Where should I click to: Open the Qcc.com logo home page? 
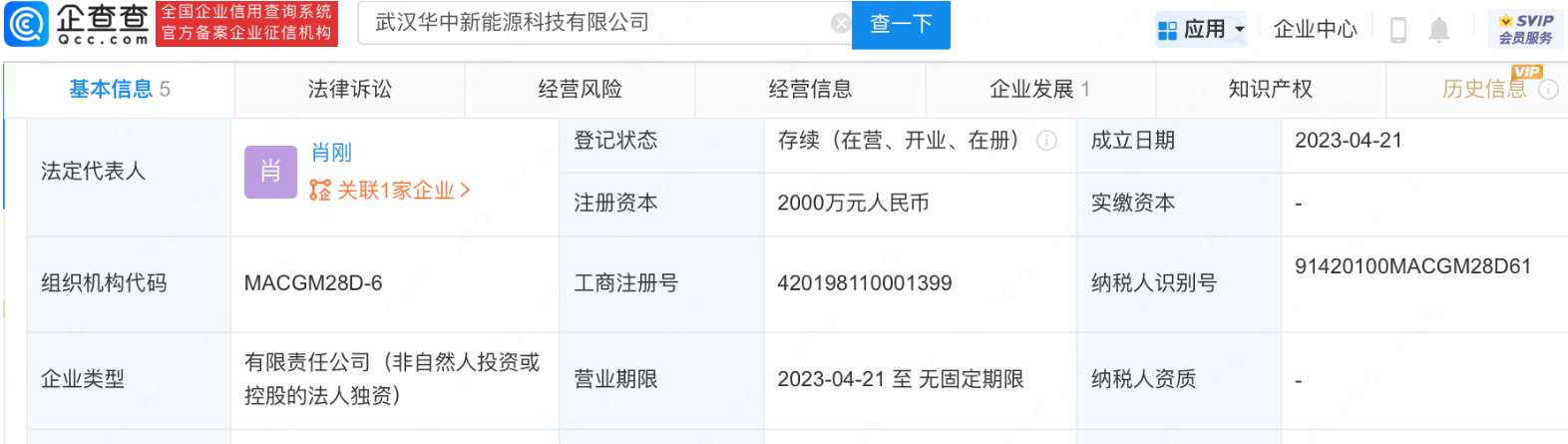point(78,24)
